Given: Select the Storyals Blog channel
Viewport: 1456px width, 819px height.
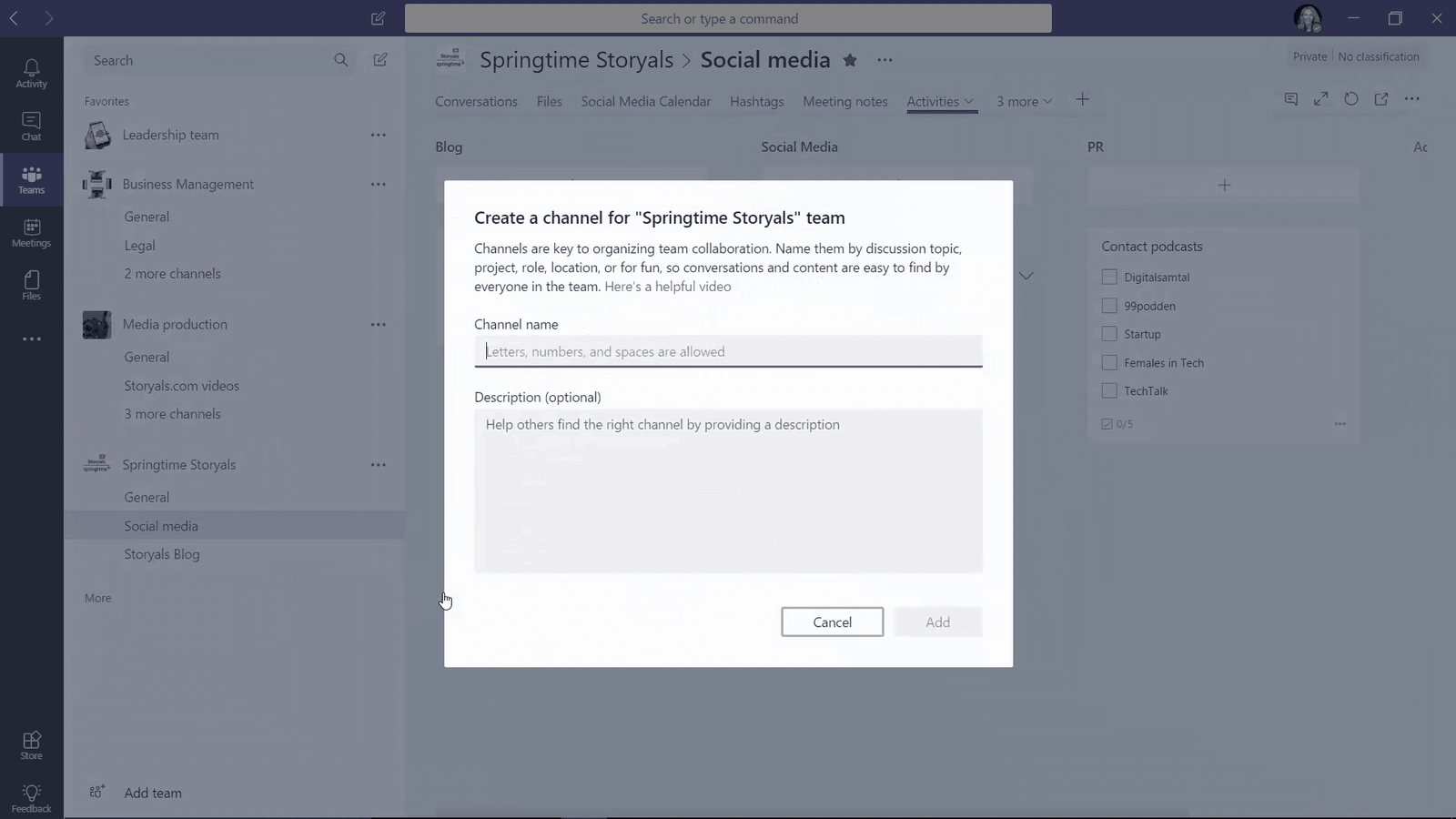Looking at the screenshot, I should (x=162, y=553).
